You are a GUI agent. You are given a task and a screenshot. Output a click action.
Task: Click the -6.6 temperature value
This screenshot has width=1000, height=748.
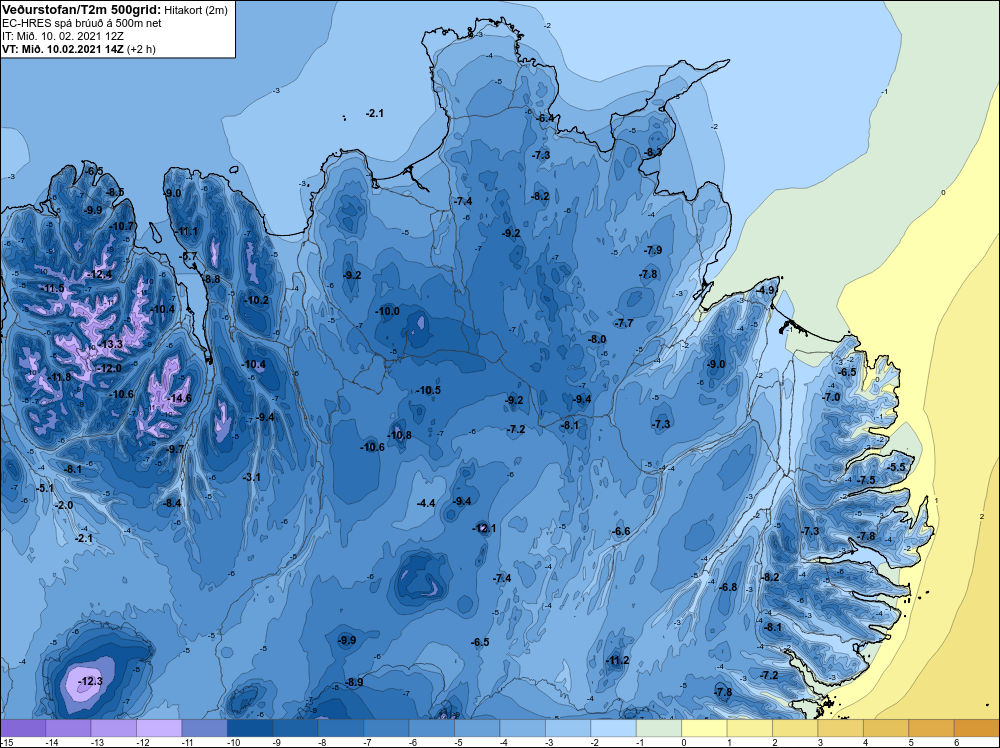pyautogui.click(x=621, y=532)
